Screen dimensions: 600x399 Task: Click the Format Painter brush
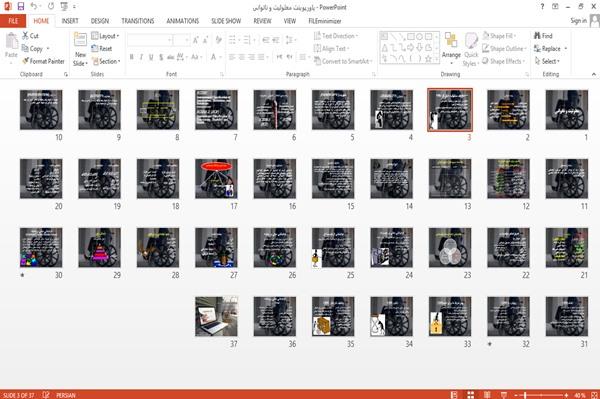(26, 61)
